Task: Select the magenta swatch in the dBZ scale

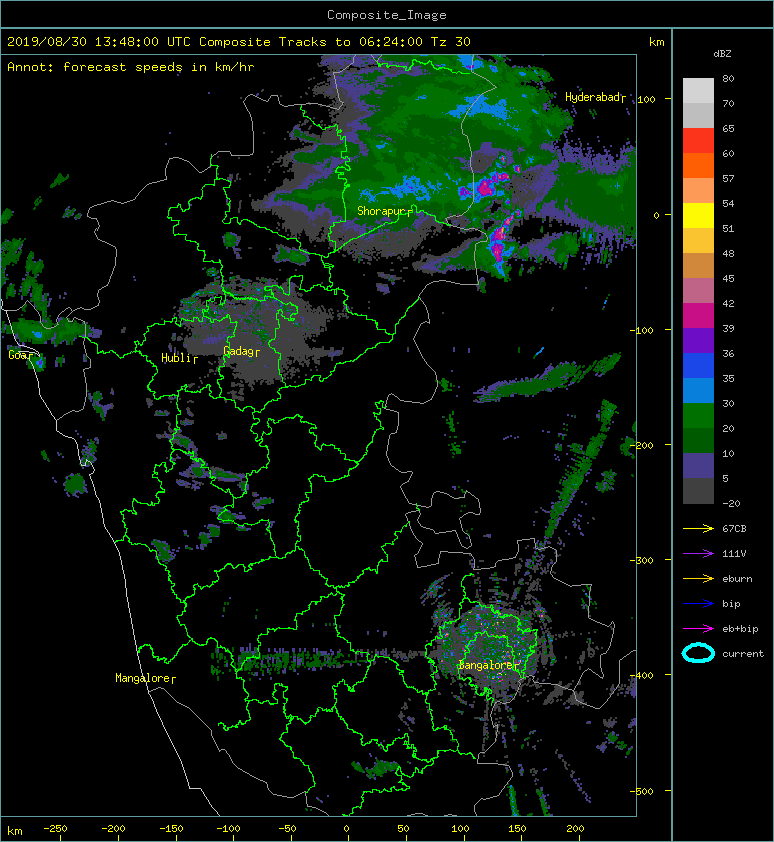Action: (x=698, y=316)
